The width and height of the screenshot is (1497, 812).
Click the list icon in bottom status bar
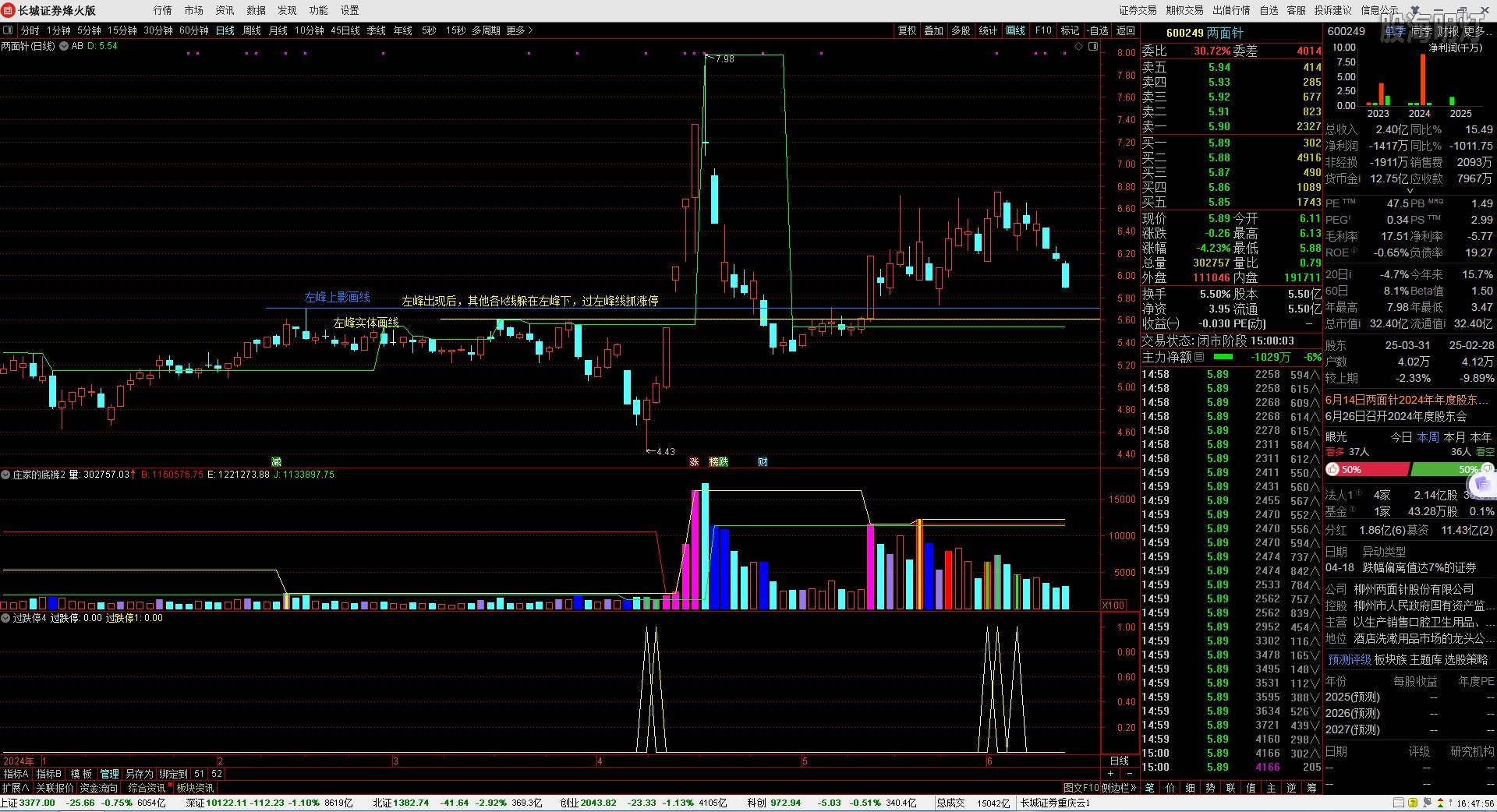[1400, 803]
